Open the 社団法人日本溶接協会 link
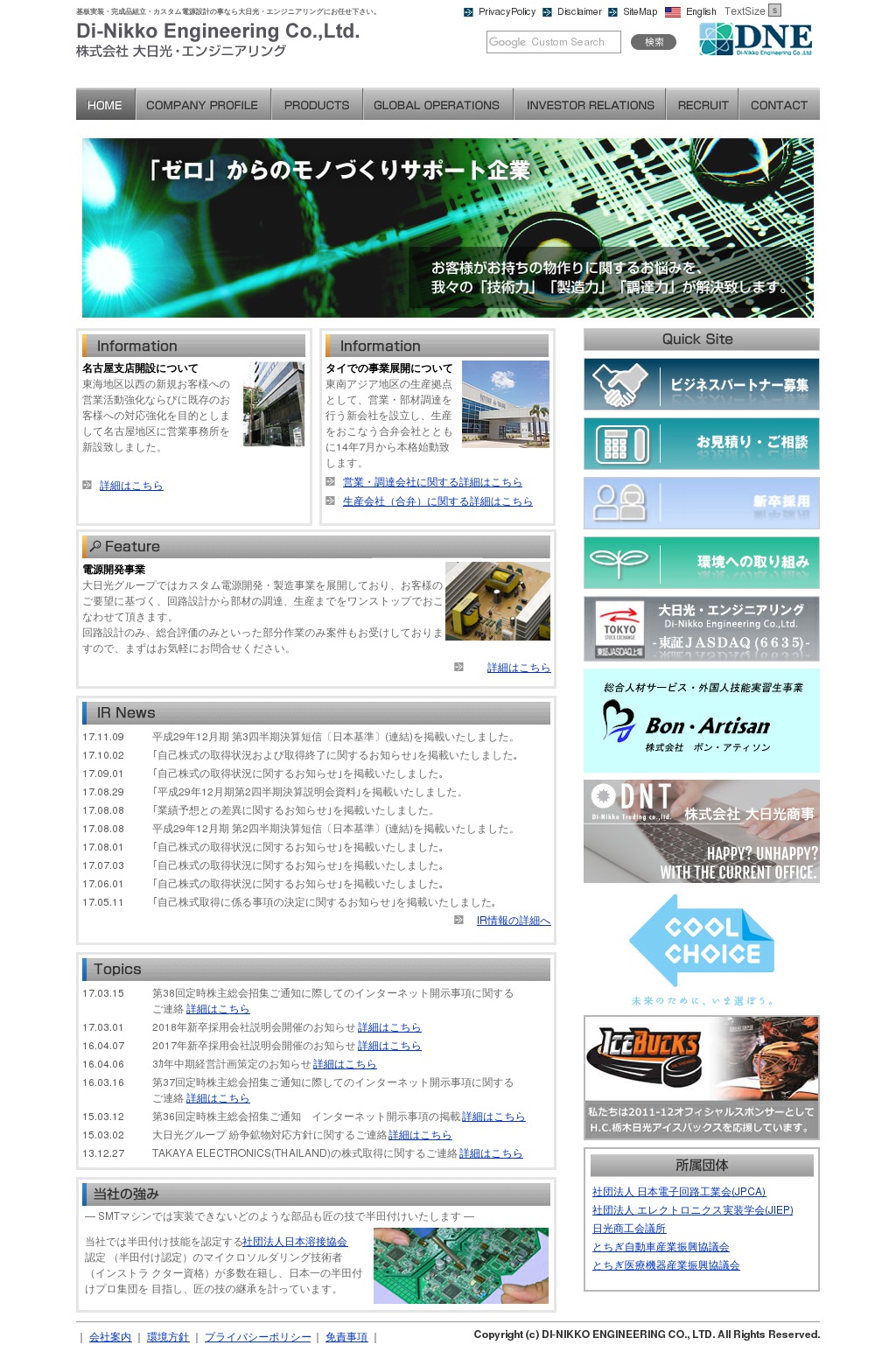This screenshot has height=1345, width=896. pos(295,1242)
